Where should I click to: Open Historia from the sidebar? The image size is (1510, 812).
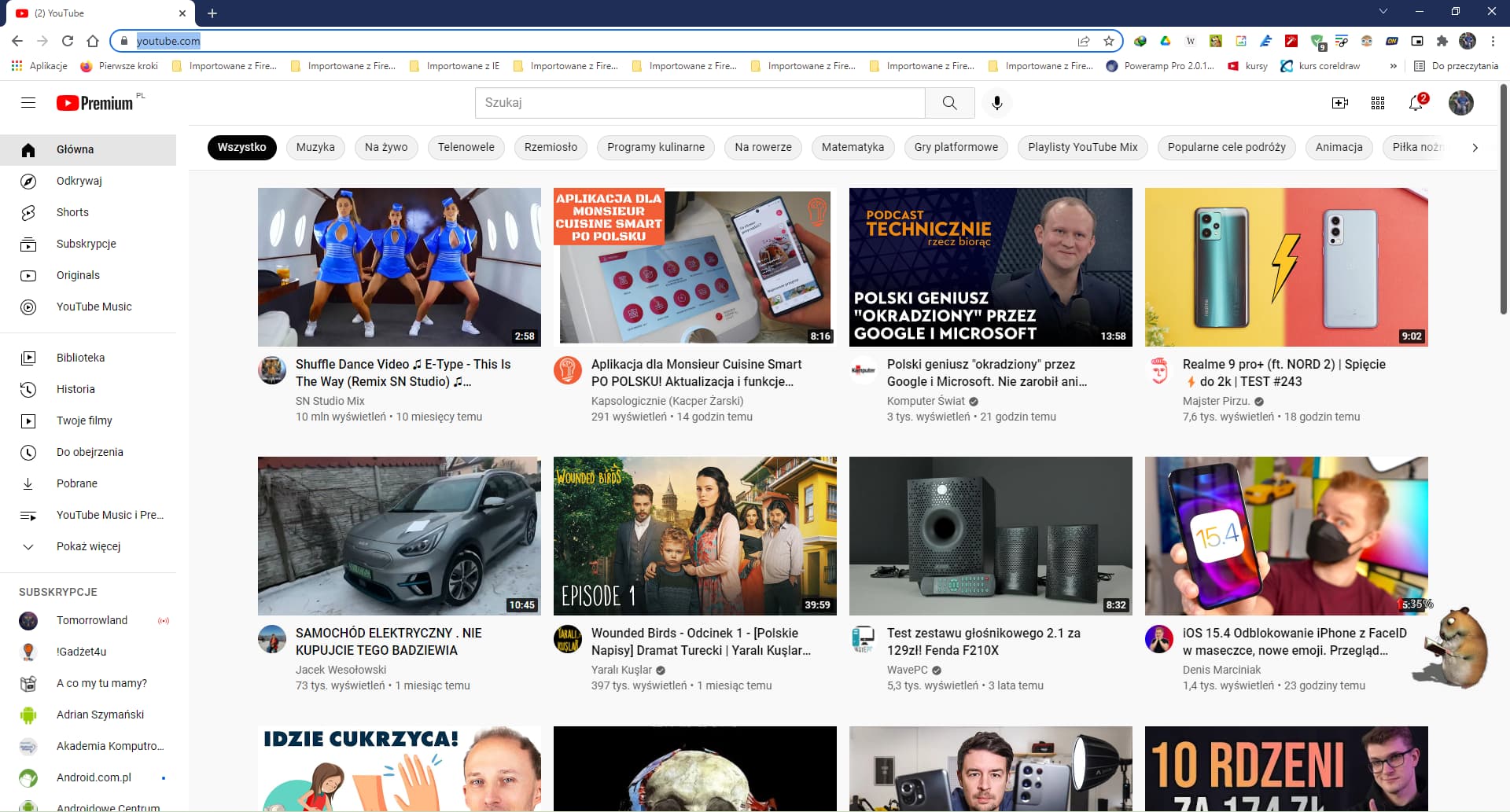75,389
